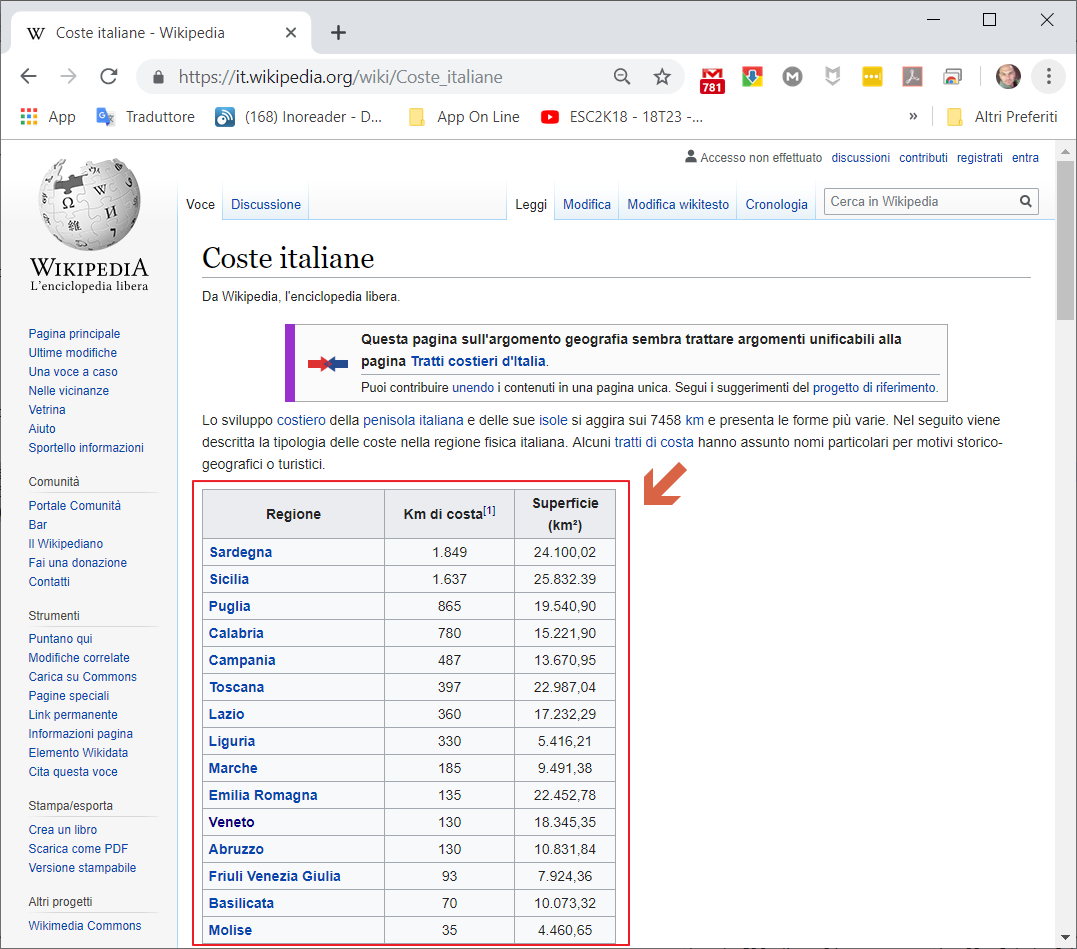1077x949 pixels.
Task: Open the Cronologia tab
Action: pos(776,204)
